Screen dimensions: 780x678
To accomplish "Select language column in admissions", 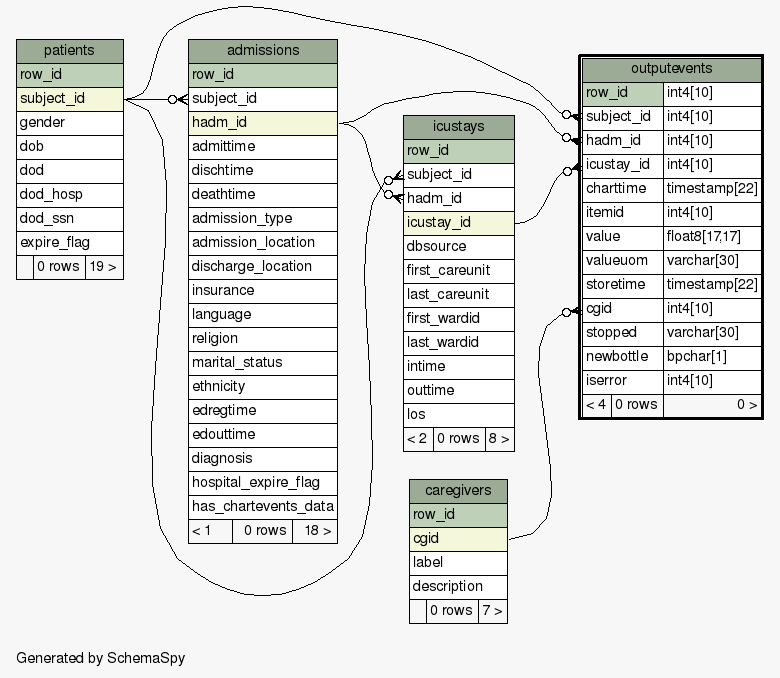I will click(263, 315).
